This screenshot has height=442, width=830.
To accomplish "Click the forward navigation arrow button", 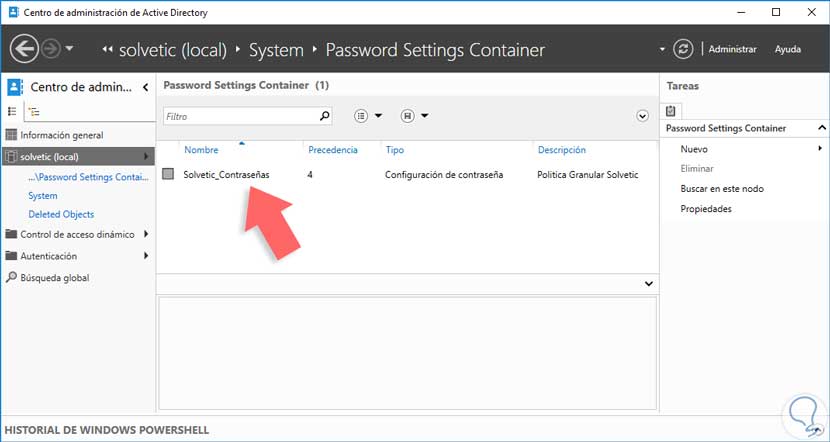I will pyautogui.click(x=51, y=48).
